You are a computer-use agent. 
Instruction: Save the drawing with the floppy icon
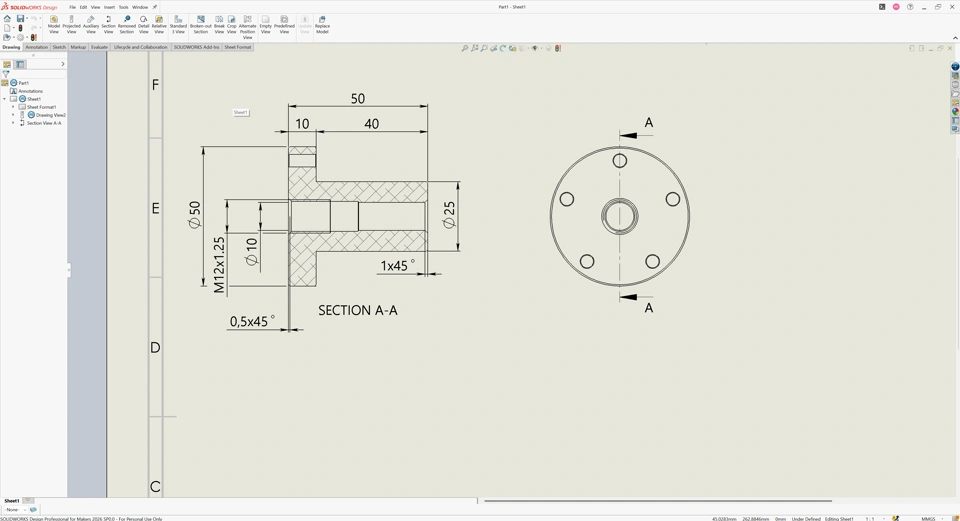[20, 18]
